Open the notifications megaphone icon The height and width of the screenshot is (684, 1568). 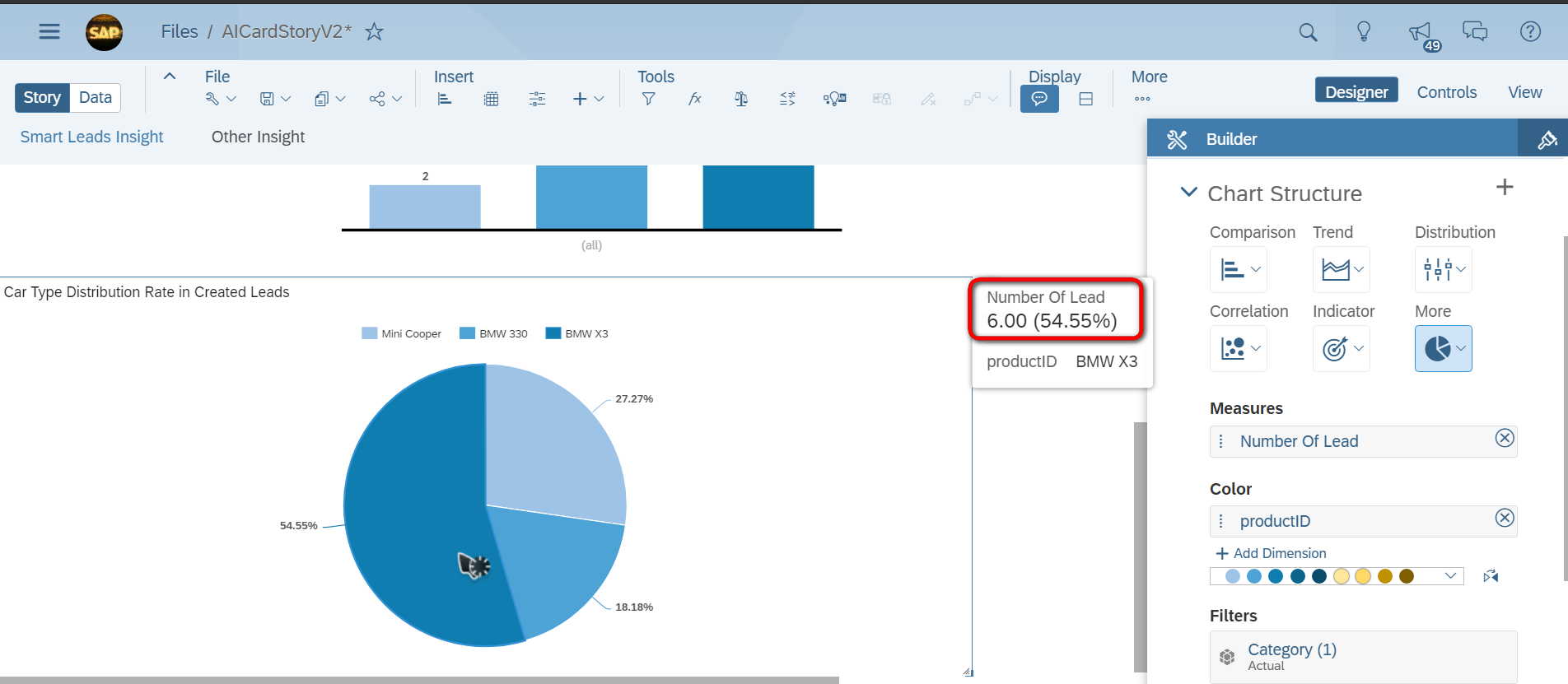[1421, 33]
